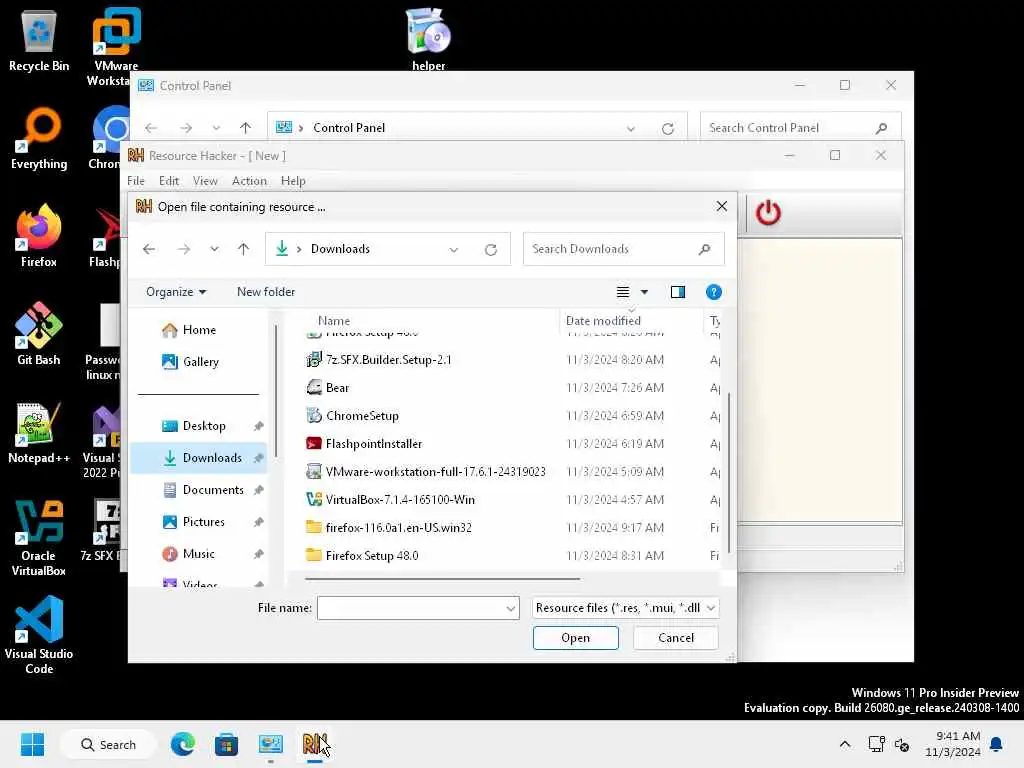Viewport: 1024px width, 768px height.
Task: Click New folder
Action: (x=266, y=292)
